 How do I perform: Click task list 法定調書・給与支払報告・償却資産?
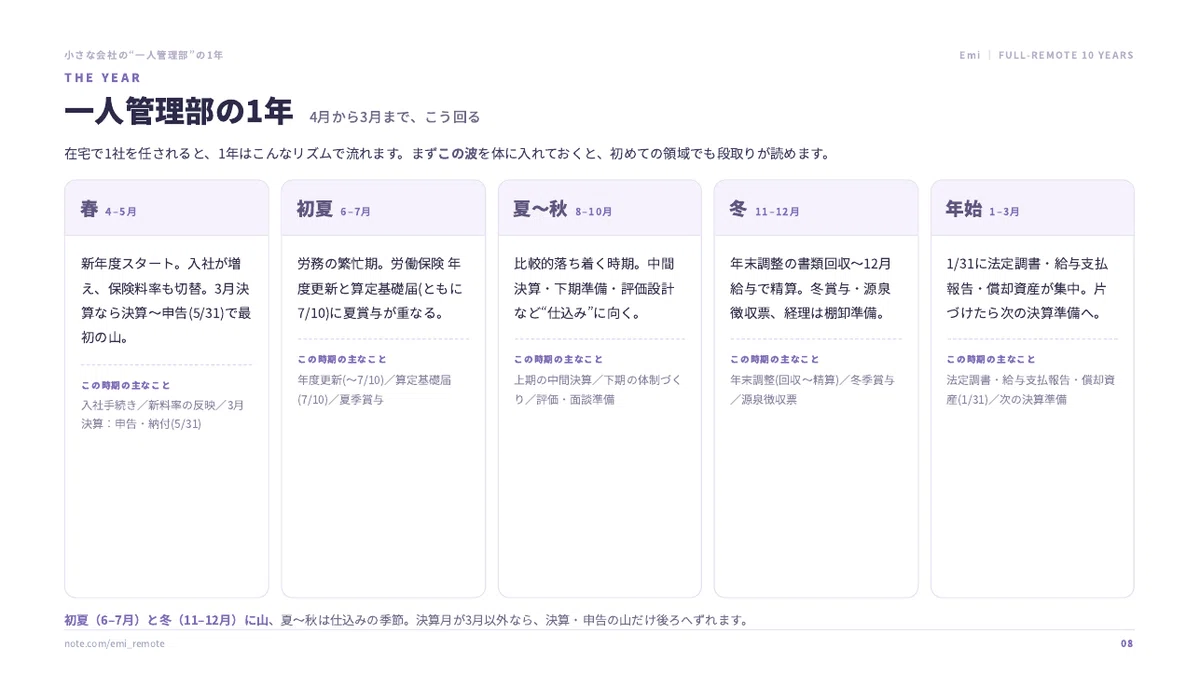pyautogui.click(x=1031, y=389)
